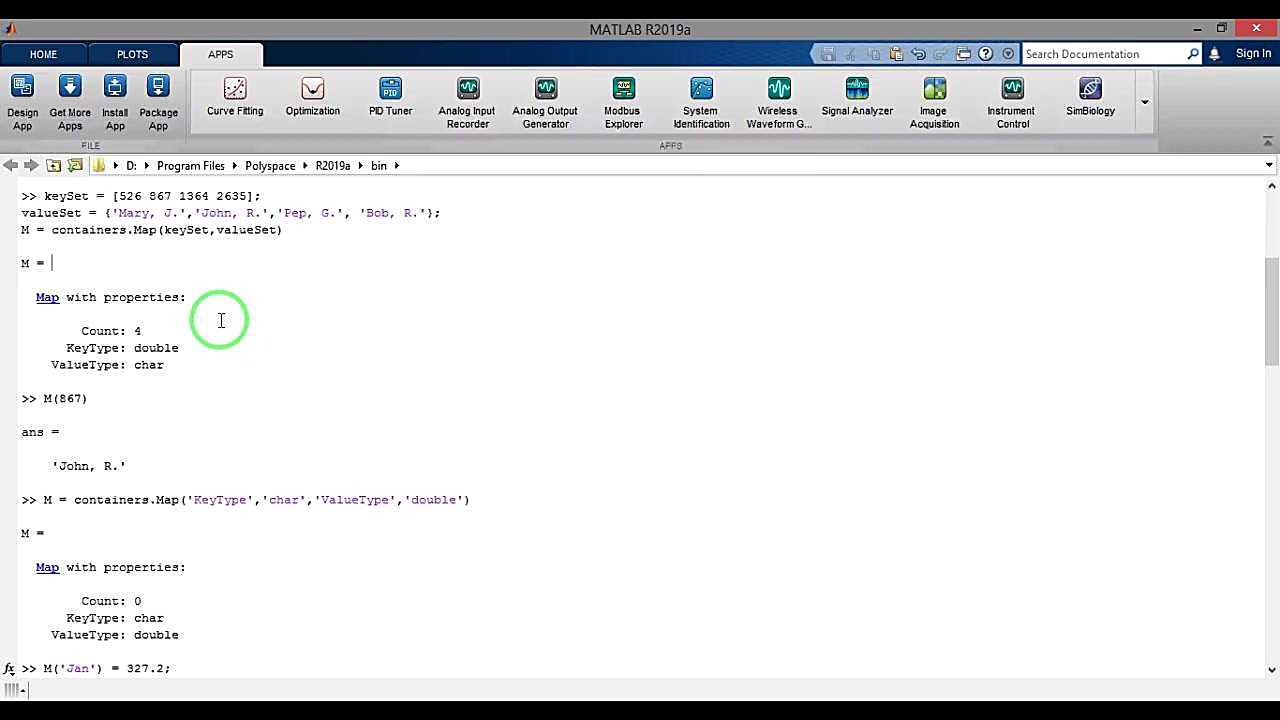
Task: Click the Search Documentation field
Action: click(1104, 54)
